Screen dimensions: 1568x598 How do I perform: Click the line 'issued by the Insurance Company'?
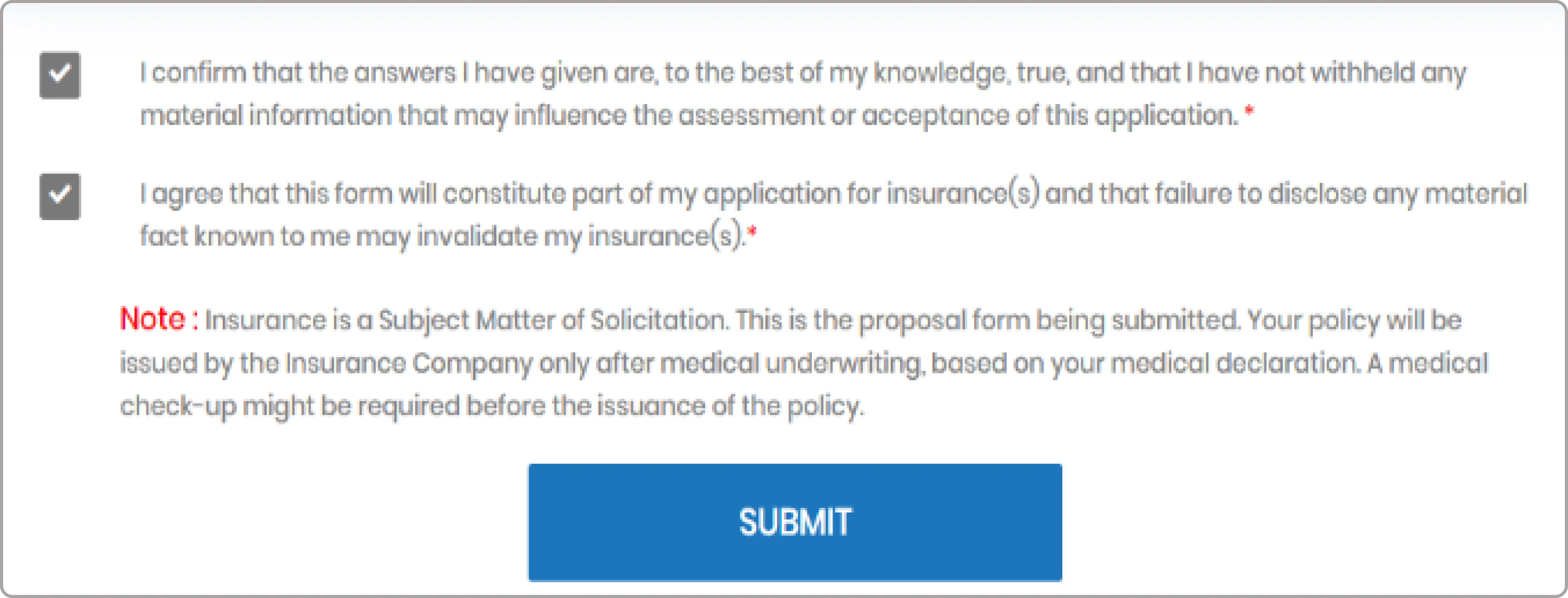point(803,363)
